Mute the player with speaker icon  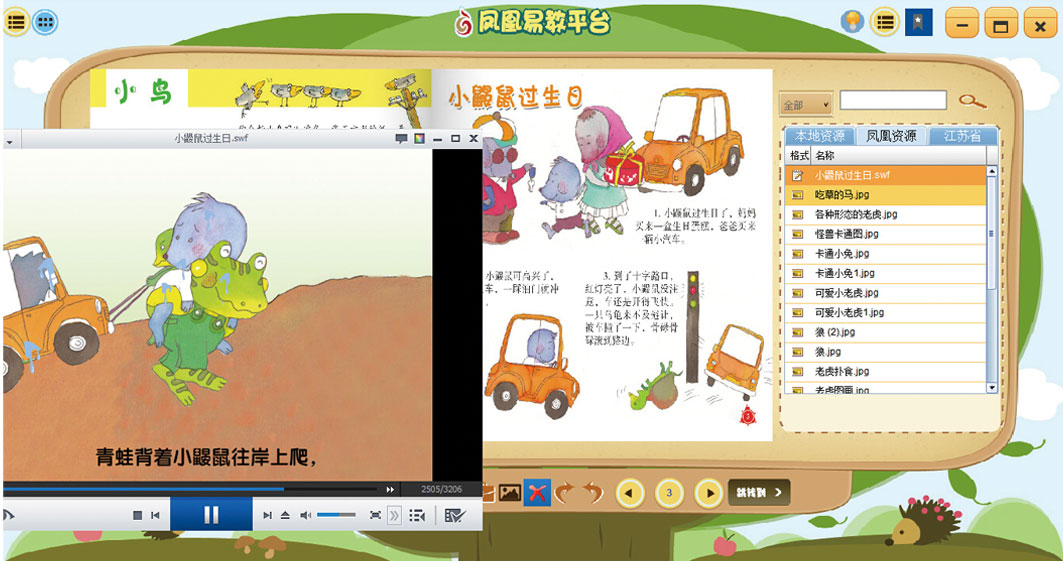[305, 516]
